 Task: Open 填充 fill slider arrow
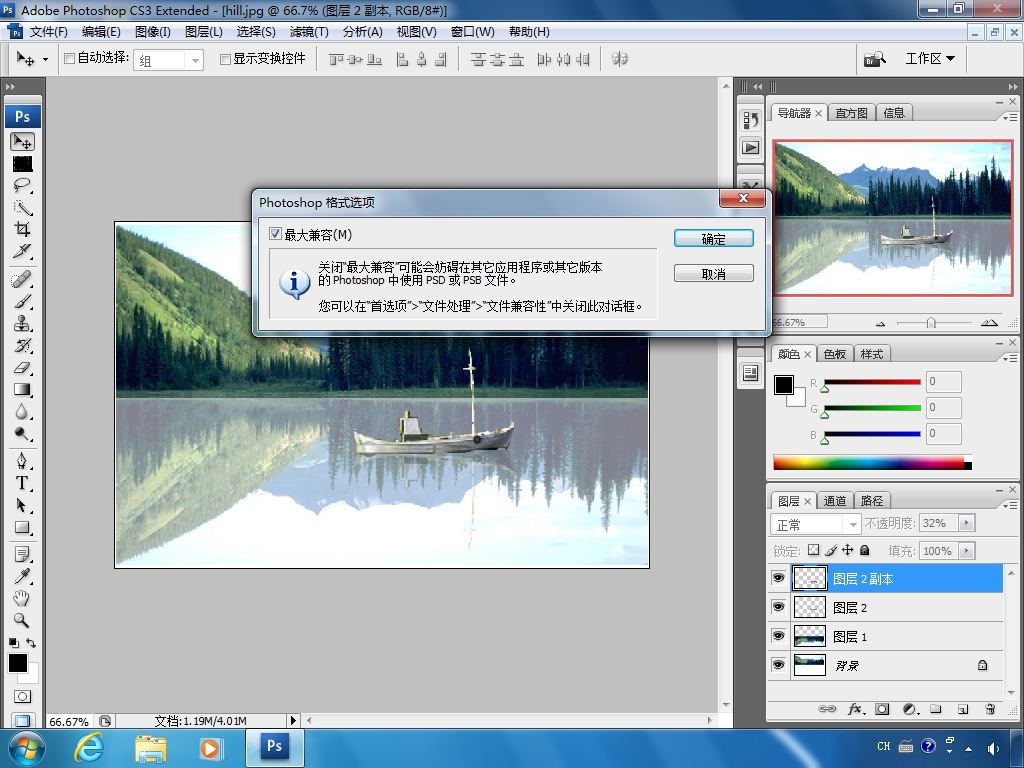(967, 551)
